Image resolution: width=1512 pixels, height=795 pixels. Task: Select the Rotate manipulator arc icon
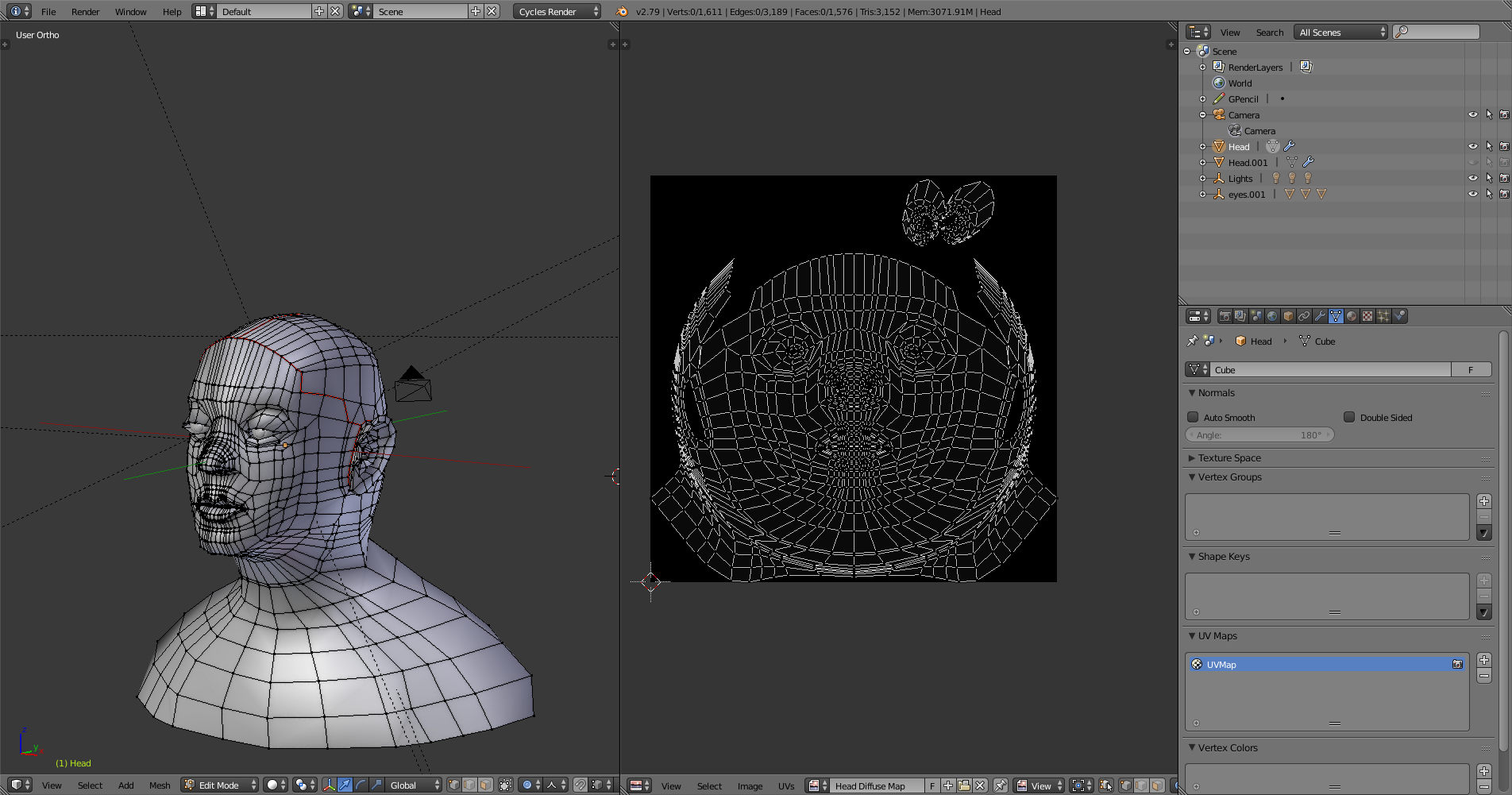(x=361, y=785)
